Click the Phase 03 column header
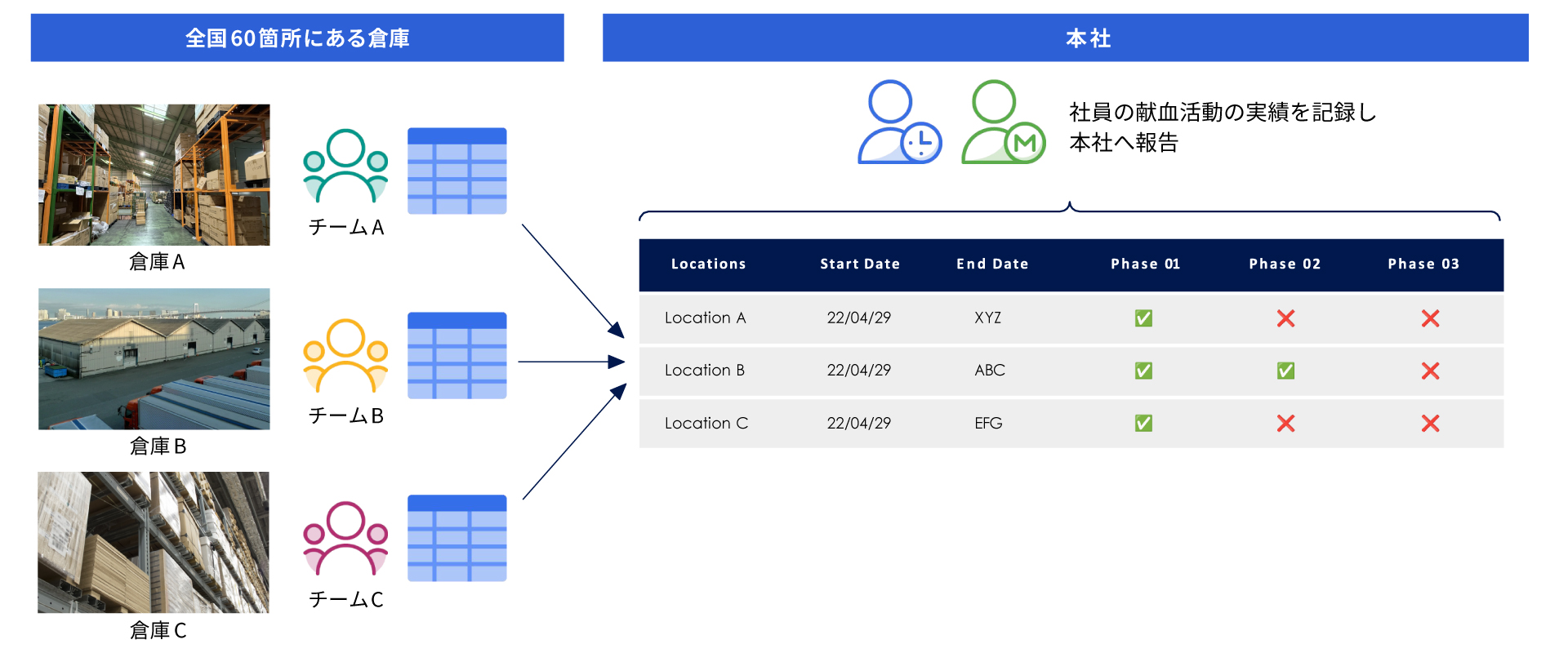The height and width of the screenshot is (653, 1568). 1423,264
